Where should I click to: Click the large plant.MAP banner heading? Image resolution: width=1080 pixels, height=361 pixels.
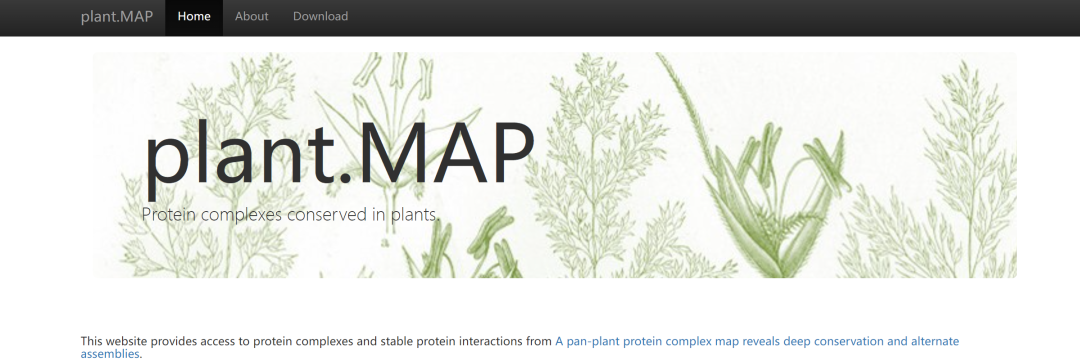tap(339, 155)
